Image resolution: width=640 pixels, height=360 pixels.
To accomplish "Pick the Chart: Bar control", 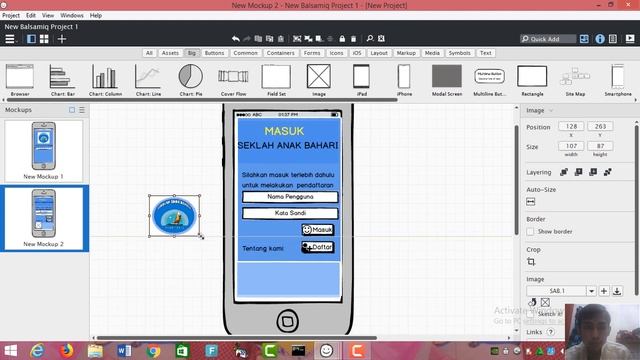I will click(63, 80).
